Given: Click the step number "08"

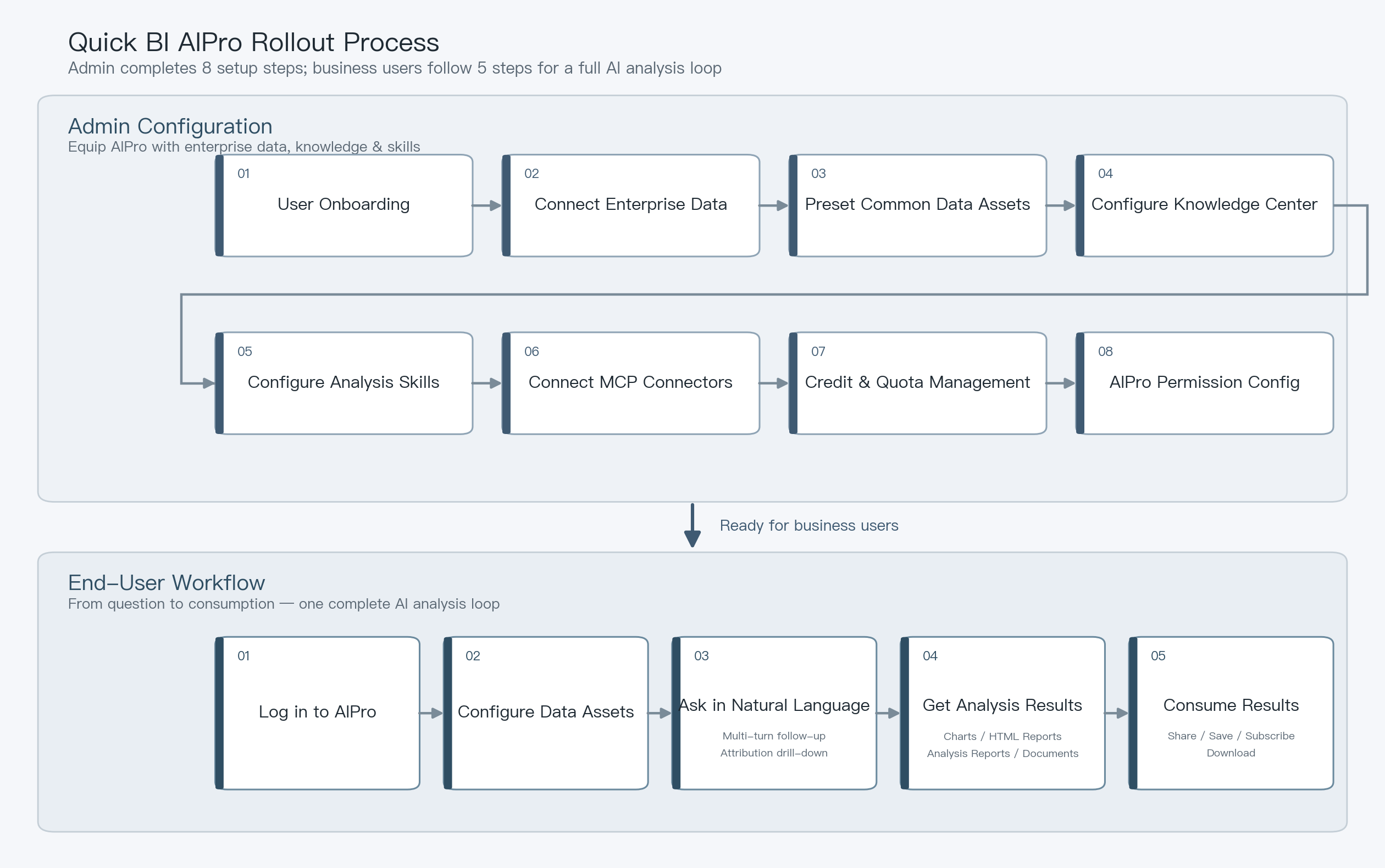Looking at the screenshot, I should [x=1105, y=352].
